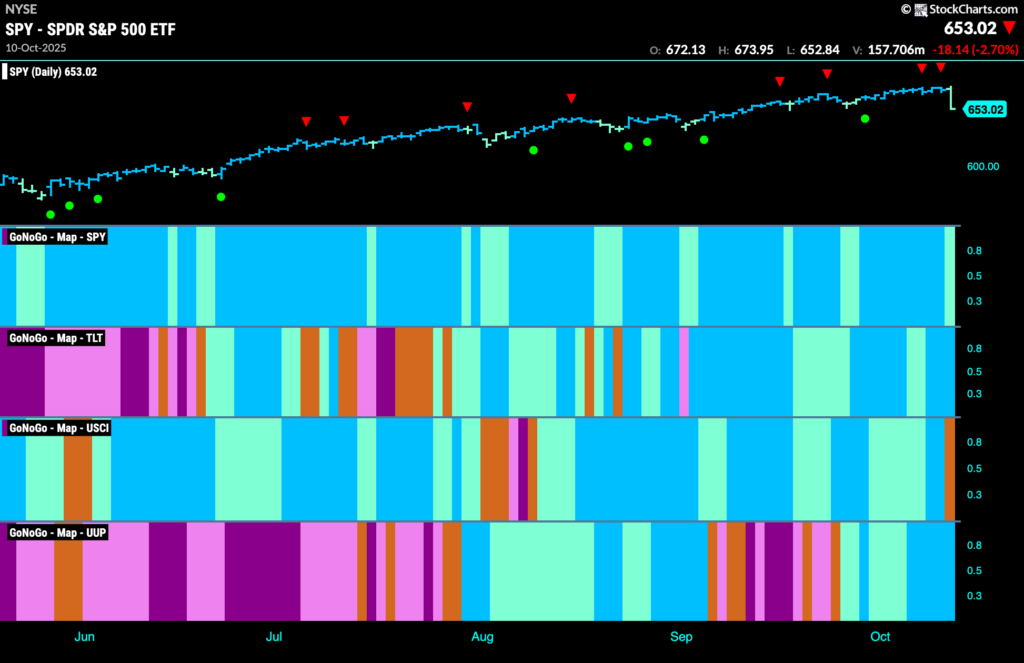Click the SPY - SPDR S&P 500 ETF title
Image resolution: width=1024 pixels, height=663 pixels.
coord(91,29)
